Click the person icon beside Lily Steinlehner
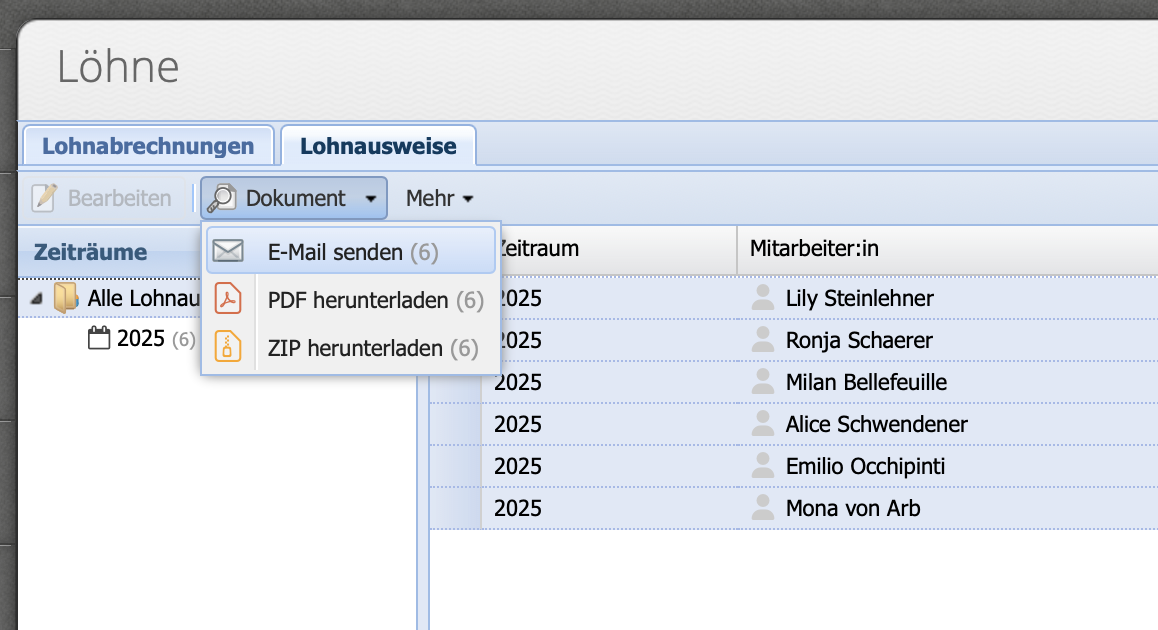 tap(762, 297)
